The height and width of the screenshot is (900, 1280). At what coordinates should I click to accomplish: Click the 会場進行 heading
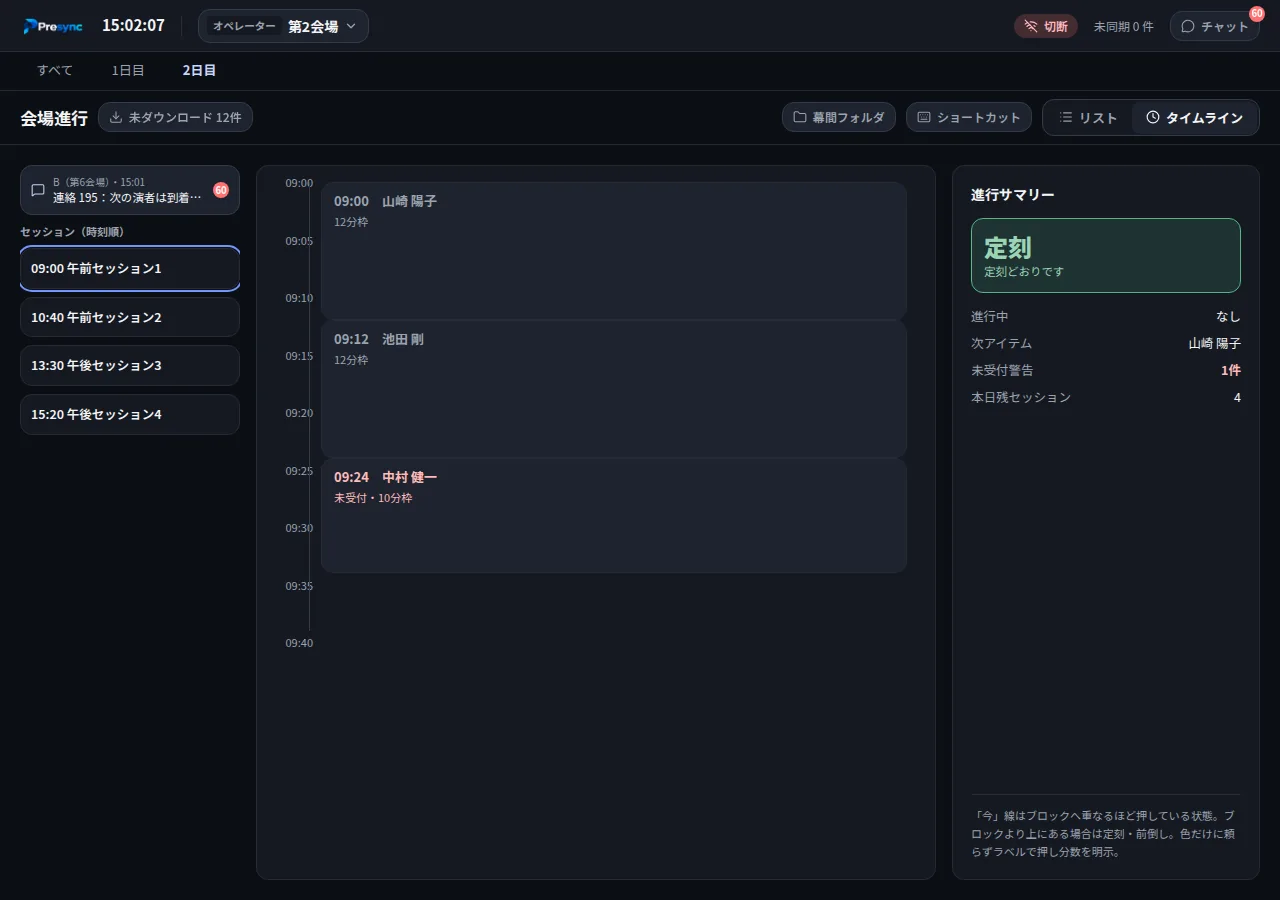(x=54, y=118)
